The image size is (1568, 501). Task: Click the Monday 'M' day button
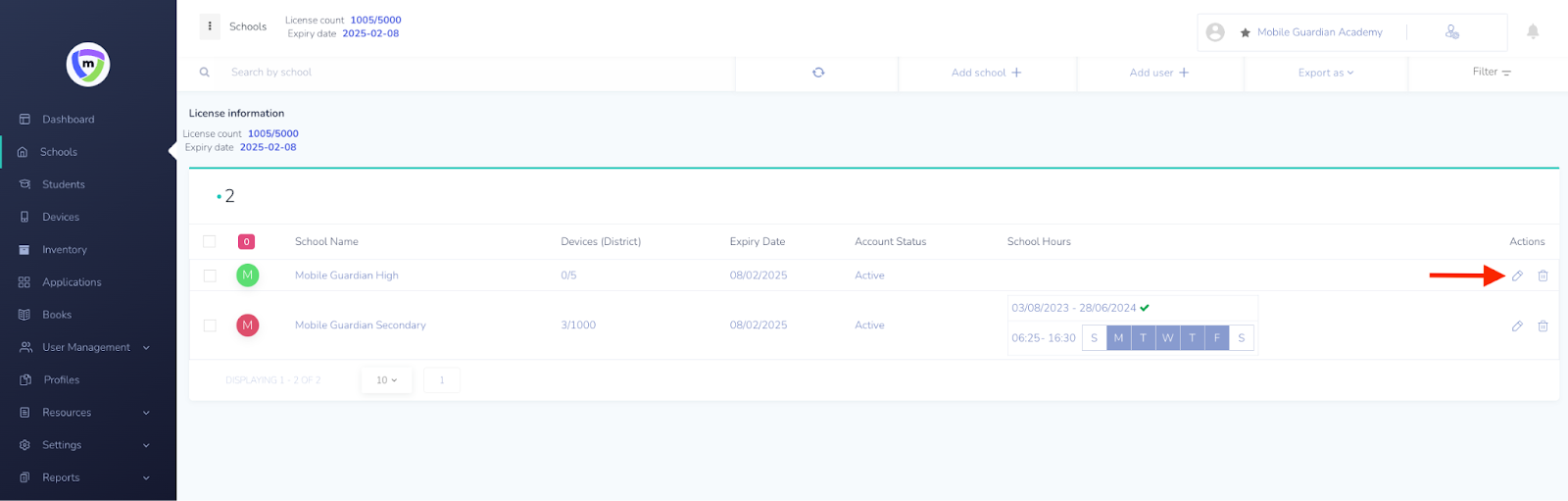1119,338
